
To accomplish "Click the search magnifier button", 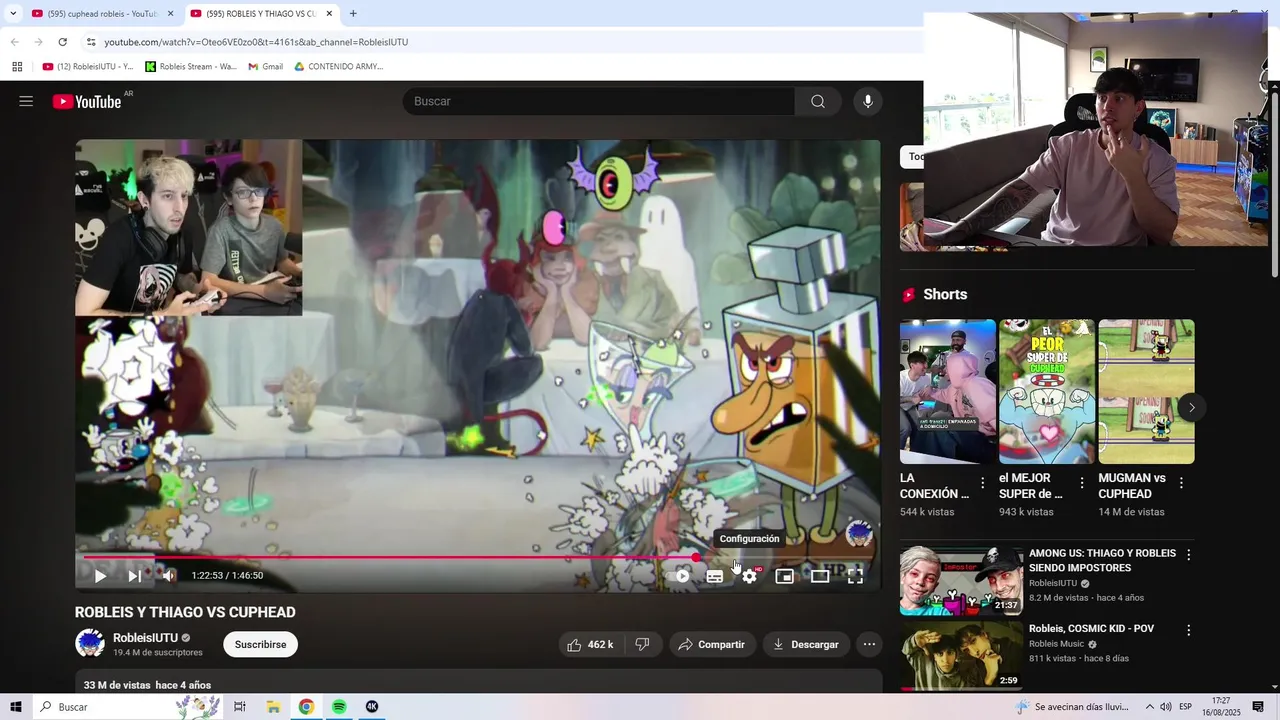I will 818,101.
